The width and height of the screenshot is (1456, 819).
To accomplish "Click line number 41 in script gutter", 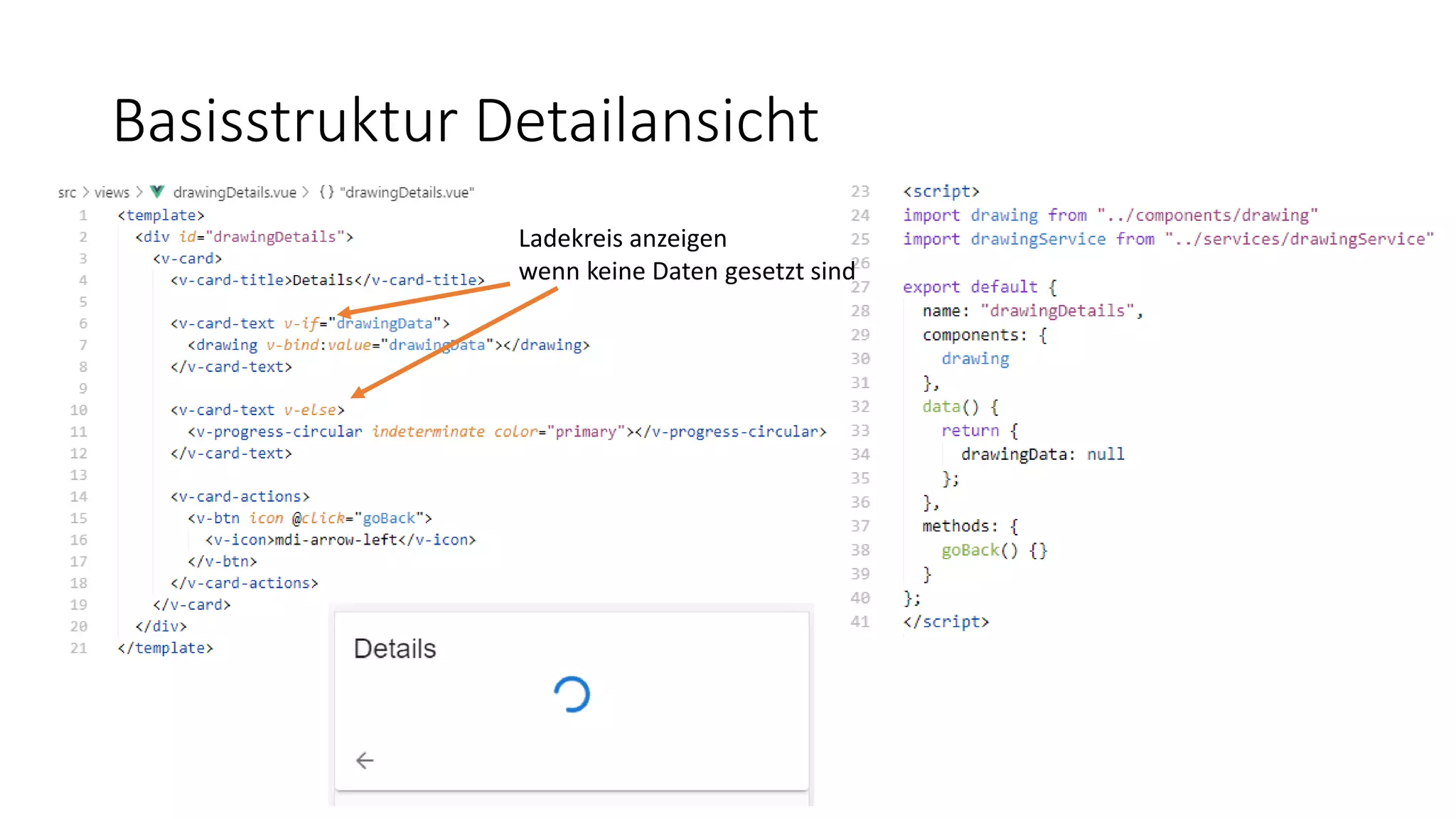I will (x=860, y=622).
